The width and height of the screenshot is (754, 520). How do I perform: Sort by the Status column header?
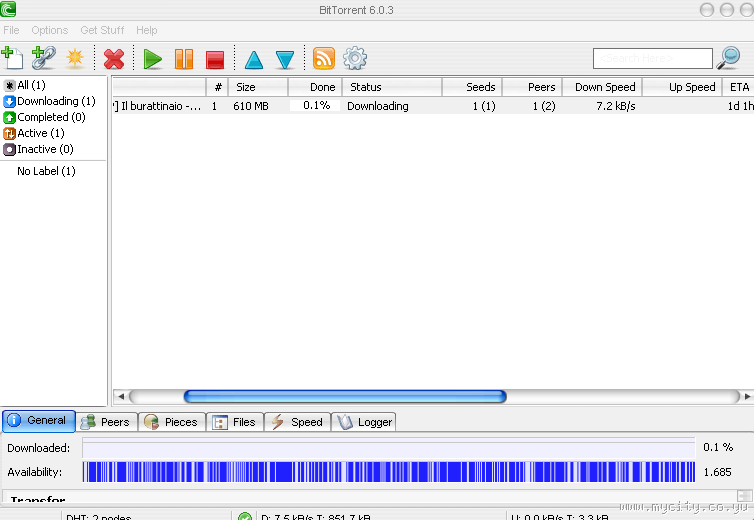click(x=392, y=87)
